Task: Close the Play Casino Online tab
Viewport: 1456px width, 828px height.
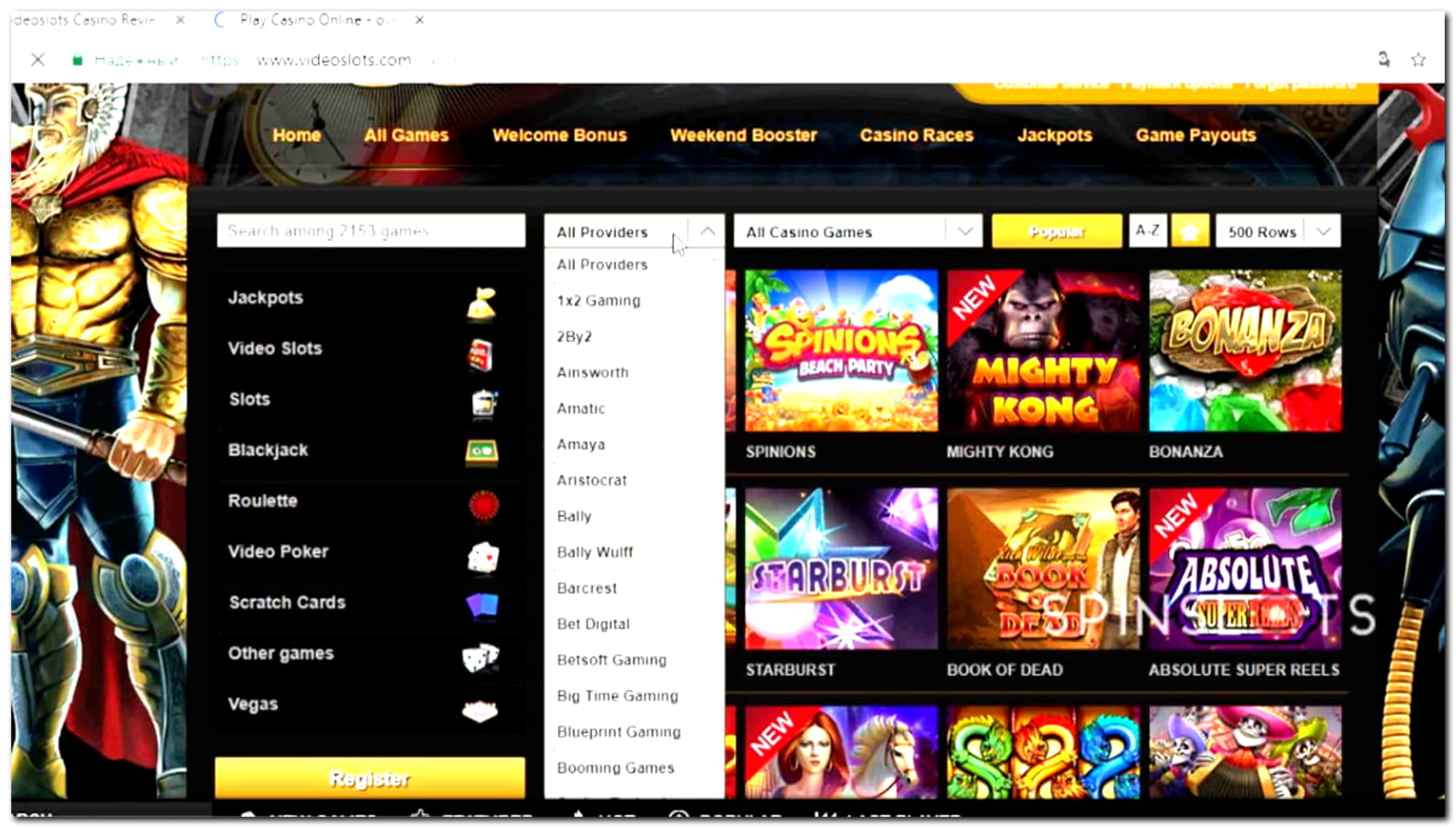Action: coord(419,20)
